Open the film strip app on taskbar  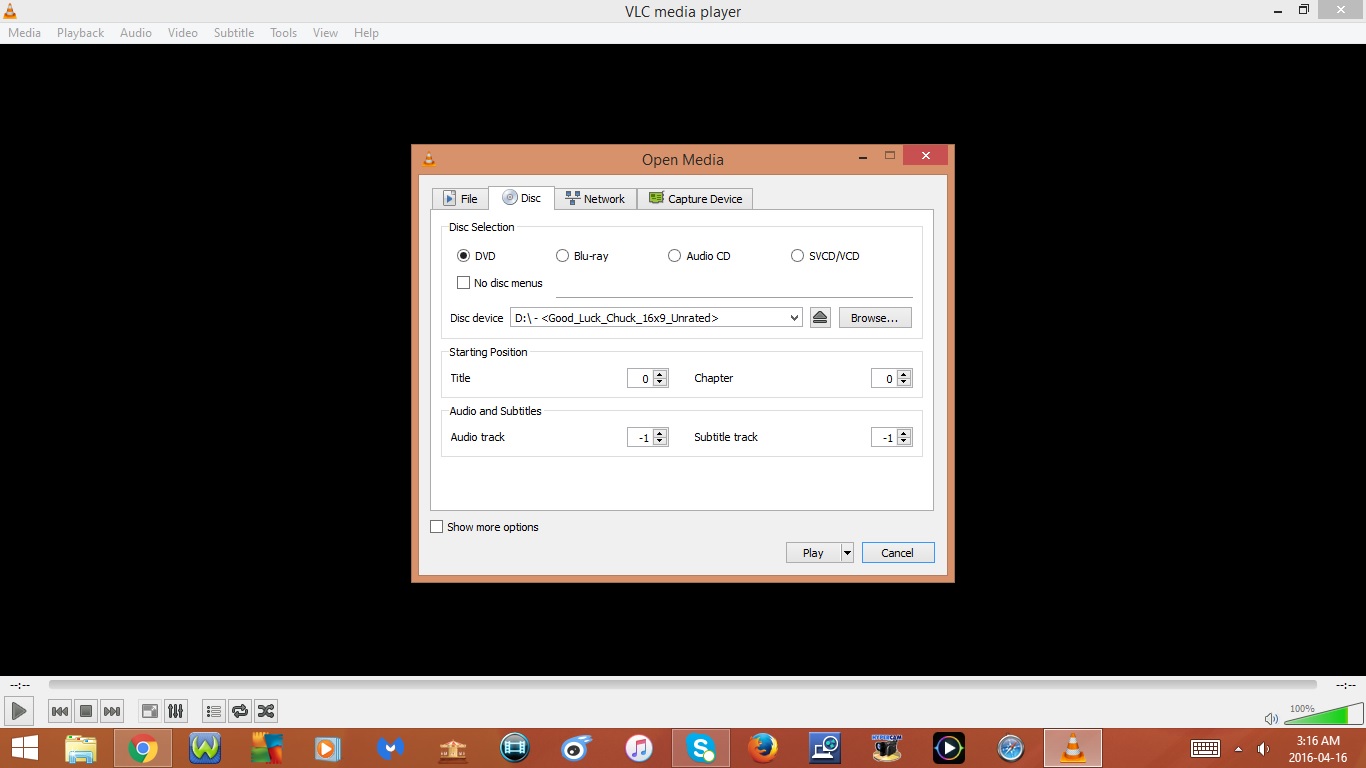pyautogui.click(x=514, y=748)
